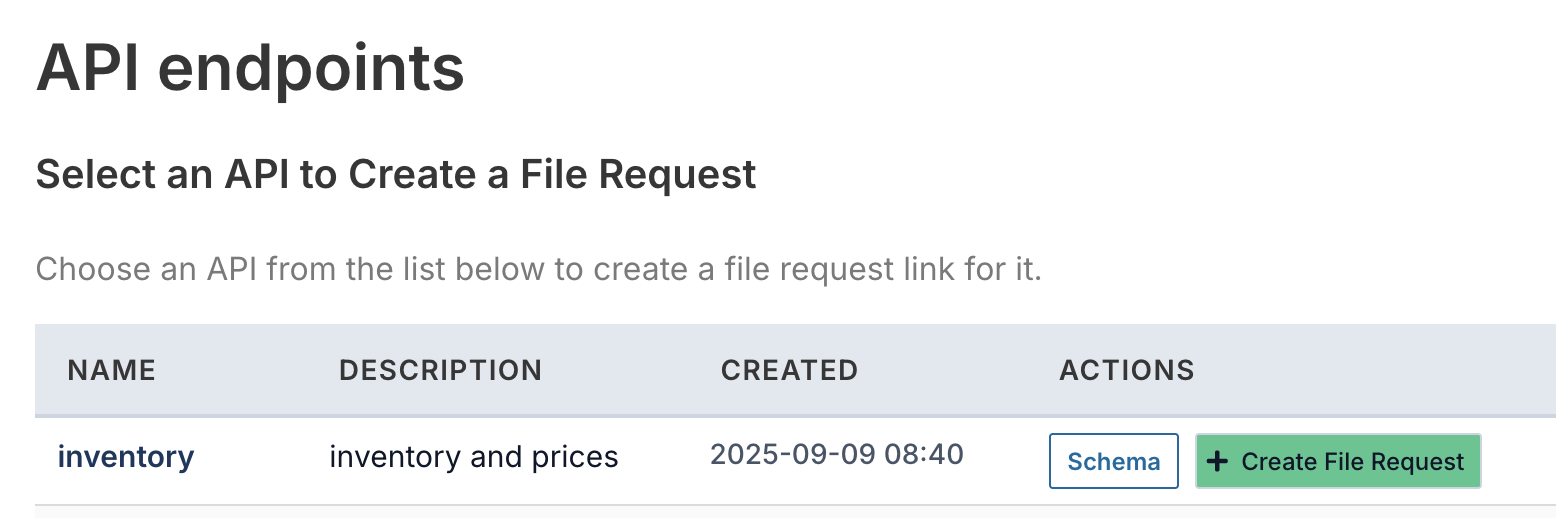Click the 'Choose an API from the list' instruction text
Viewport: 1556px width, 518px height.
538,269
